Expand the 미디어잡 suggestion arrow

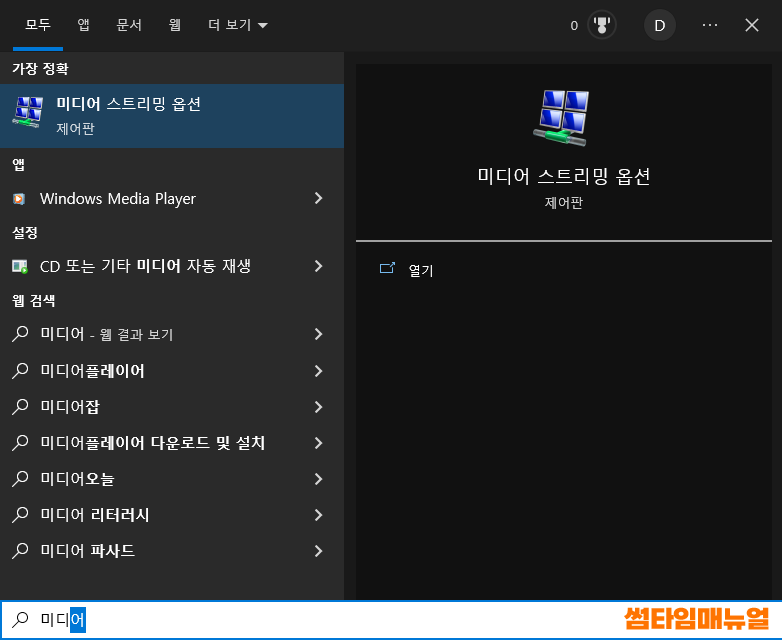(318, 407)
